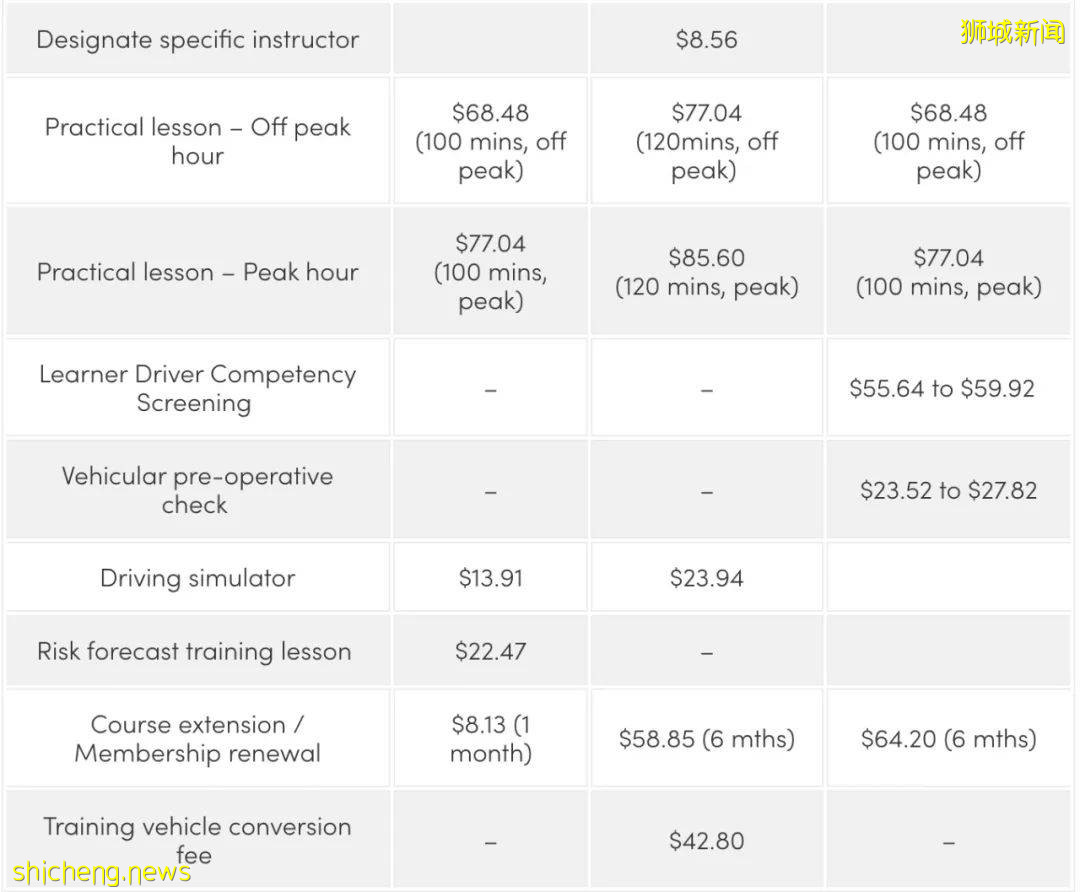Click the $23.94 driving simulator price

[x=706, y=578]
